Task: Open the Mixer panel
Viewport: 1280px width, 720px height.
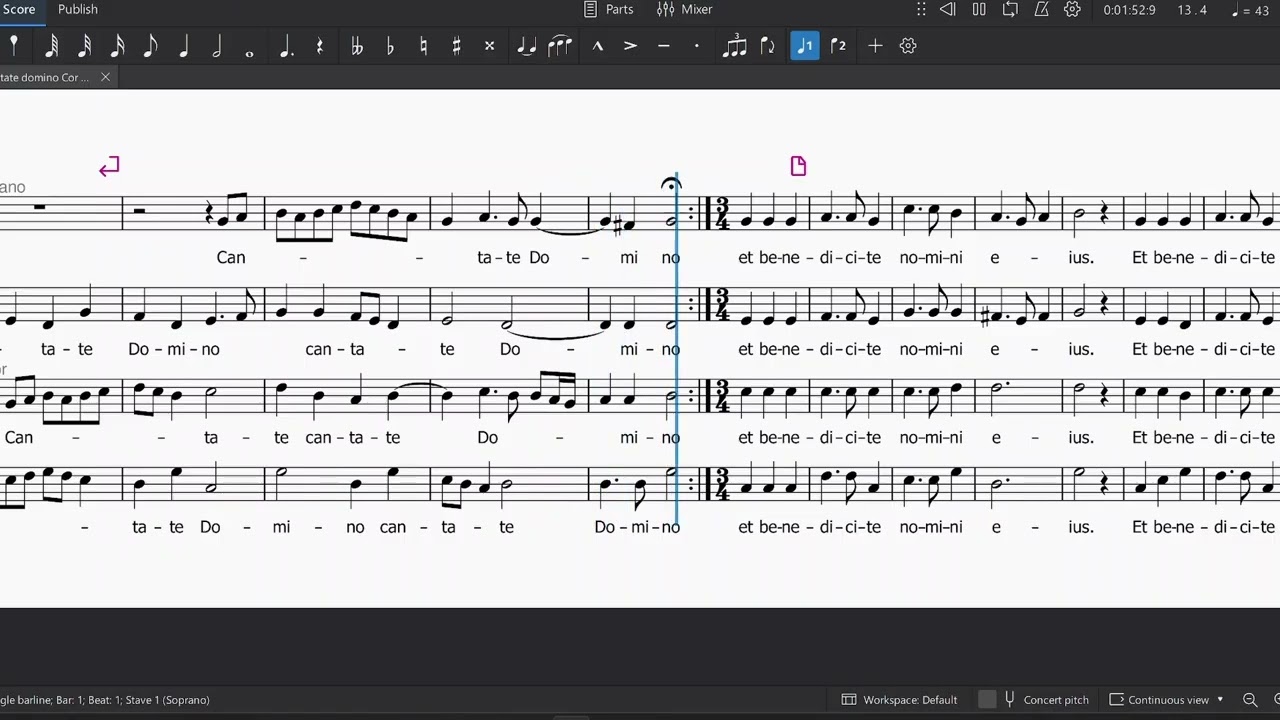Action: click(685, 9)
